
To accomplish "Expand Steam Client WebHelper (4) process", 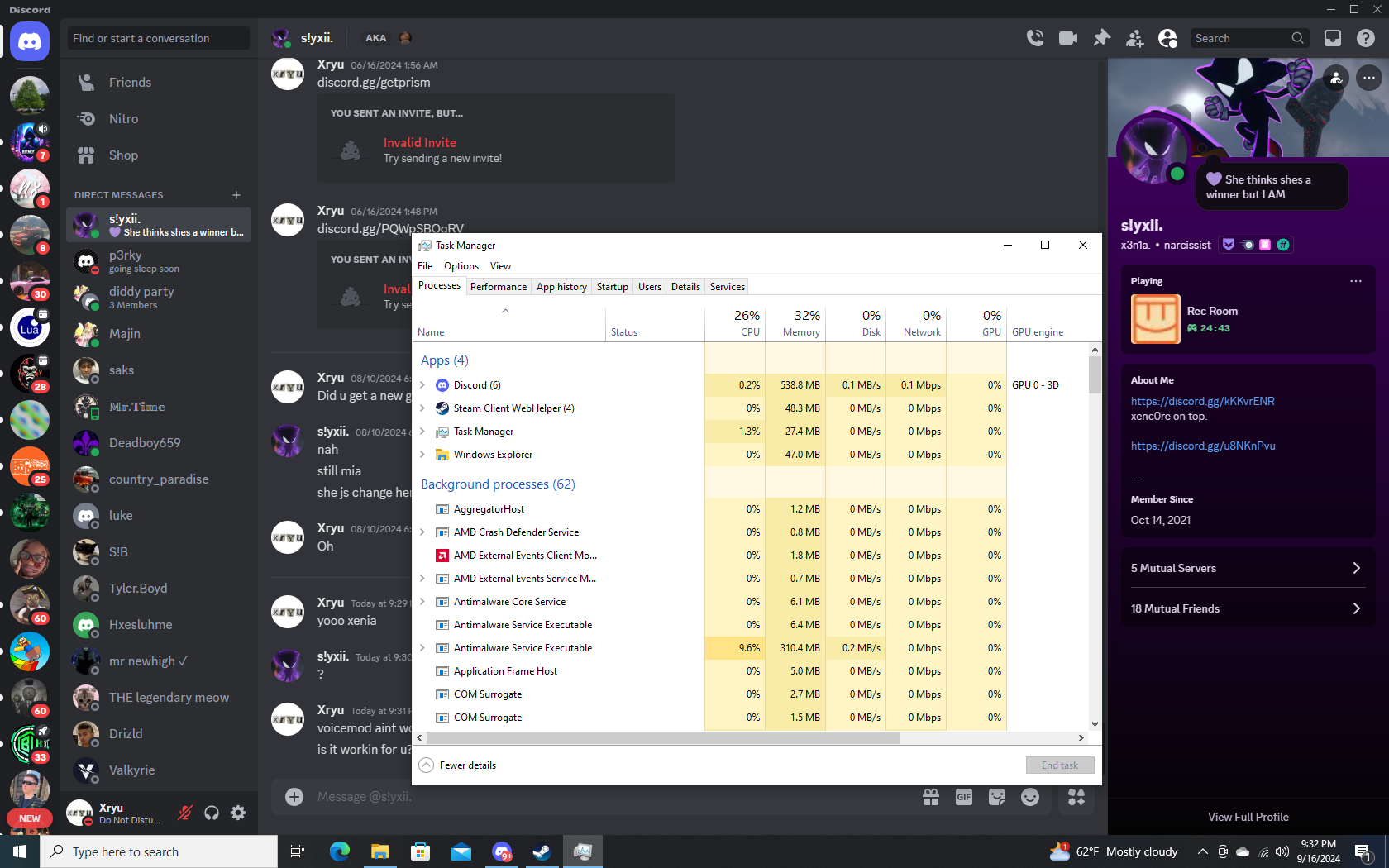I will point(422,408).
